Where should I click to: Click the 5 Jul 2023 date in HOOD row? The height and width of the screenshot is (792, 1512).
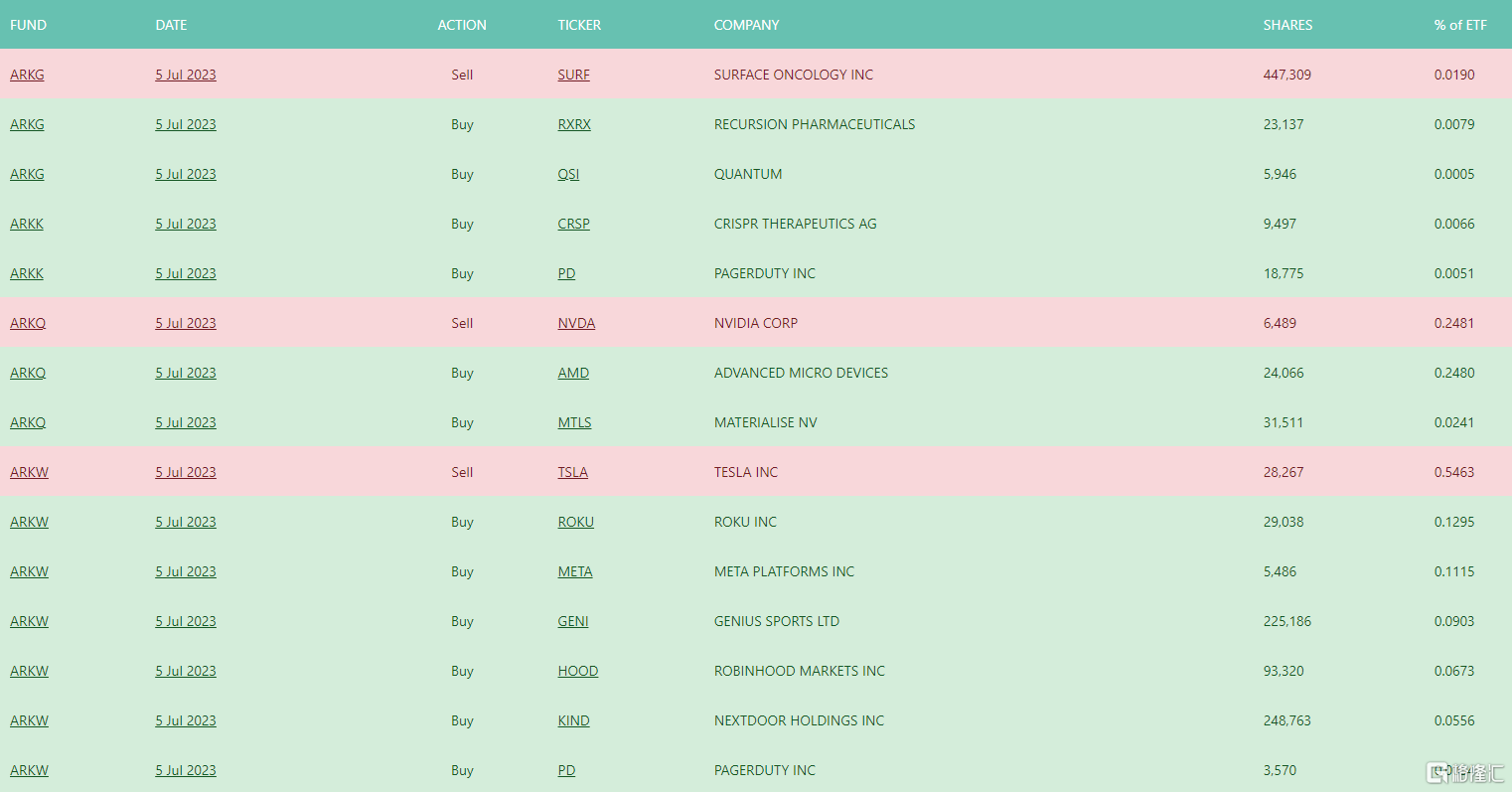point(186,671)
